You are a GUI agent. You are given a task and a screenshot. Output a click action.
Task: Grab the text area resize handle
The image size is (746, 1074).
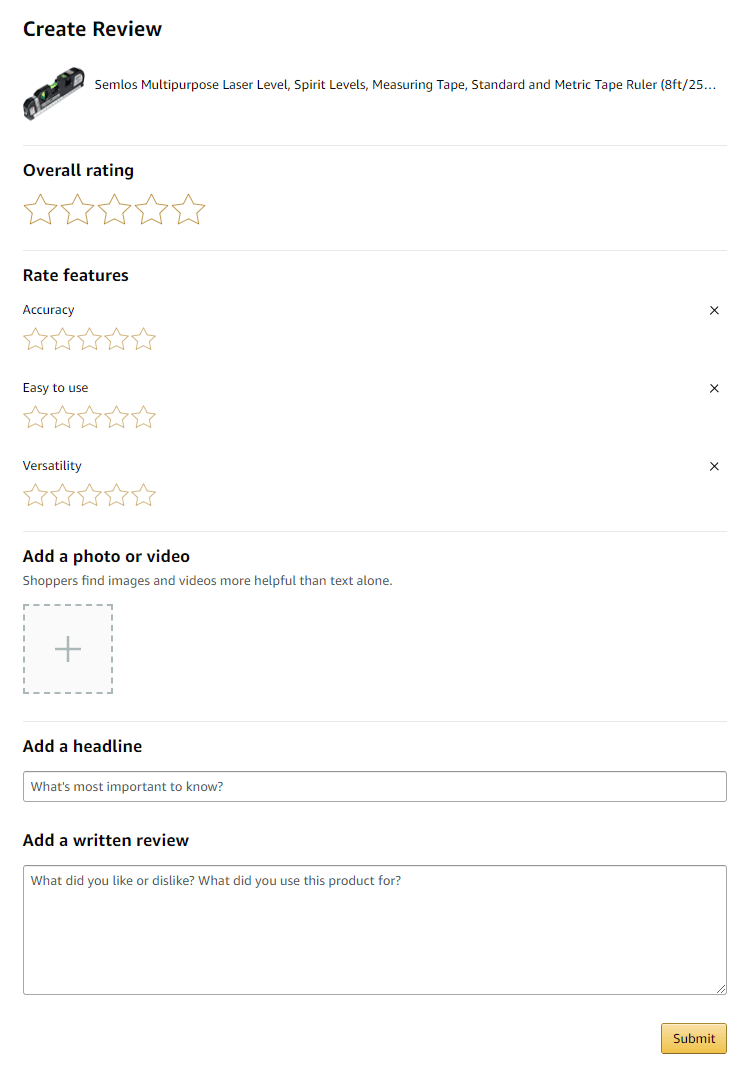point(721,989)
